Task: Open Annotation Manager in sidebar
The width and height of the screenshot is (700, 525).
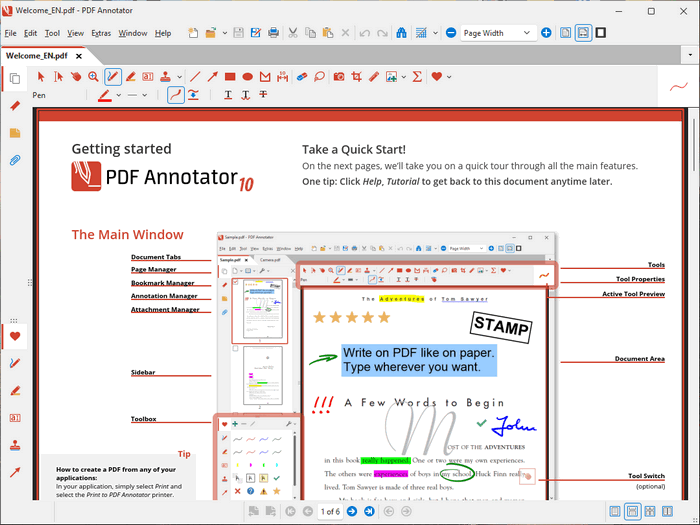Action: pos(15,133)
